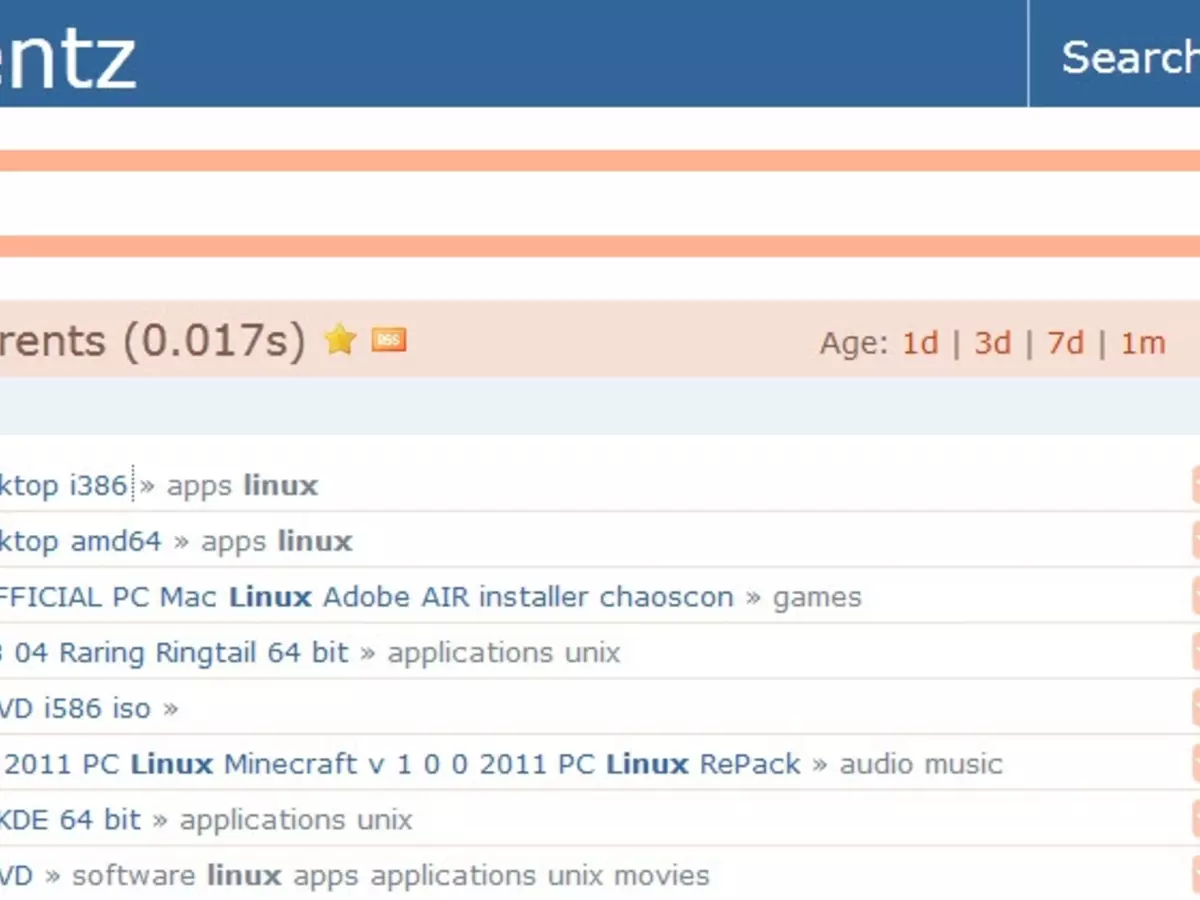This screenshot has width=1200, height=900.
Task: Click the orange badge icon on the Minecraft row
Action: click(1195, 764)
